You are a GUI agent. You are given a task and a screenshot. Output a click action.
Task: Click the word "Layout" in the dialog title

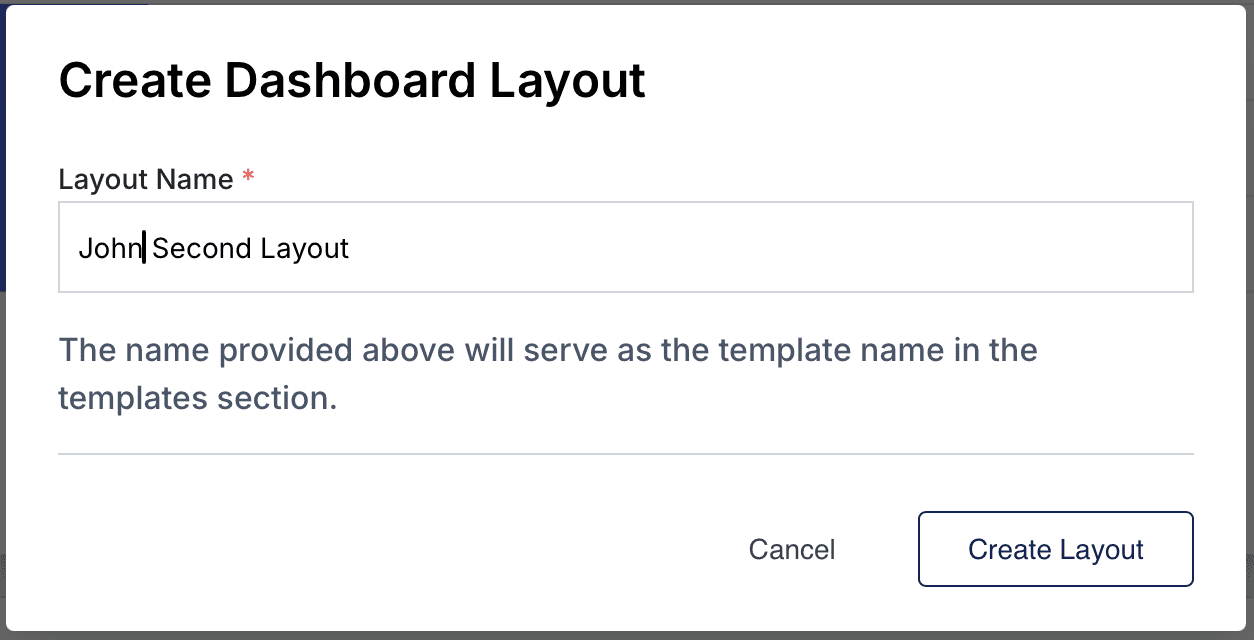point(567,80)
